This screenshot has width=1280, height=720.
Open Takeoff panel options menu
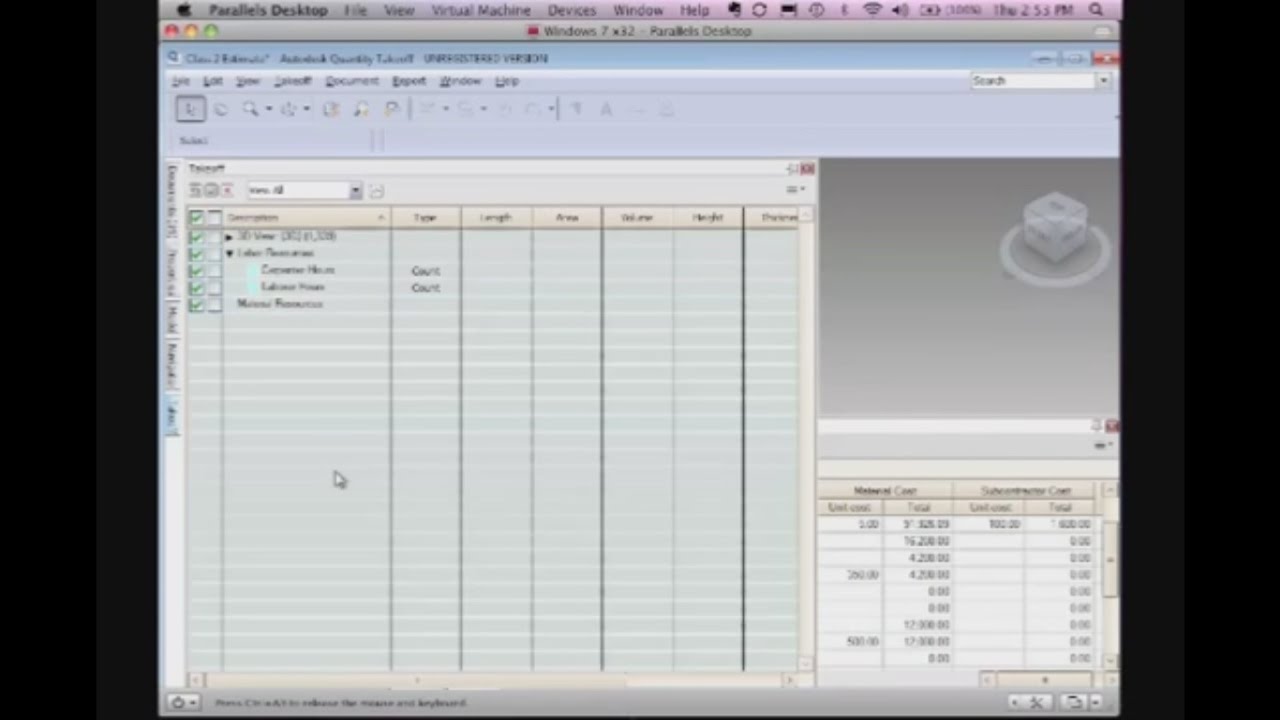794,189
